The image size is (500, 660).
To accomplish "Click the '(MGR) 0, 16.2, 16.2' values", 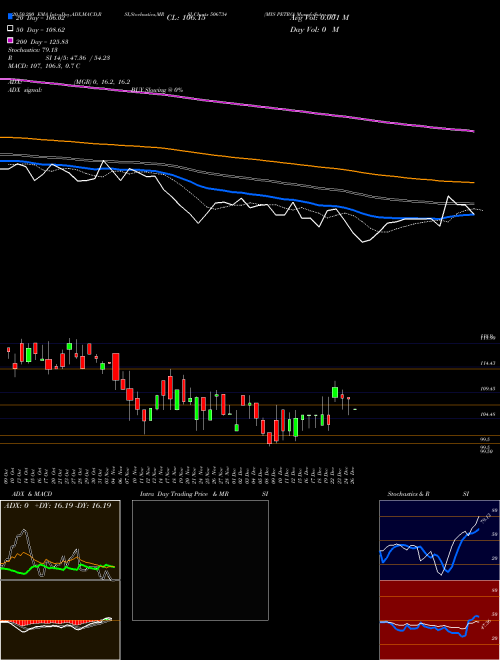I will [102, 82].
